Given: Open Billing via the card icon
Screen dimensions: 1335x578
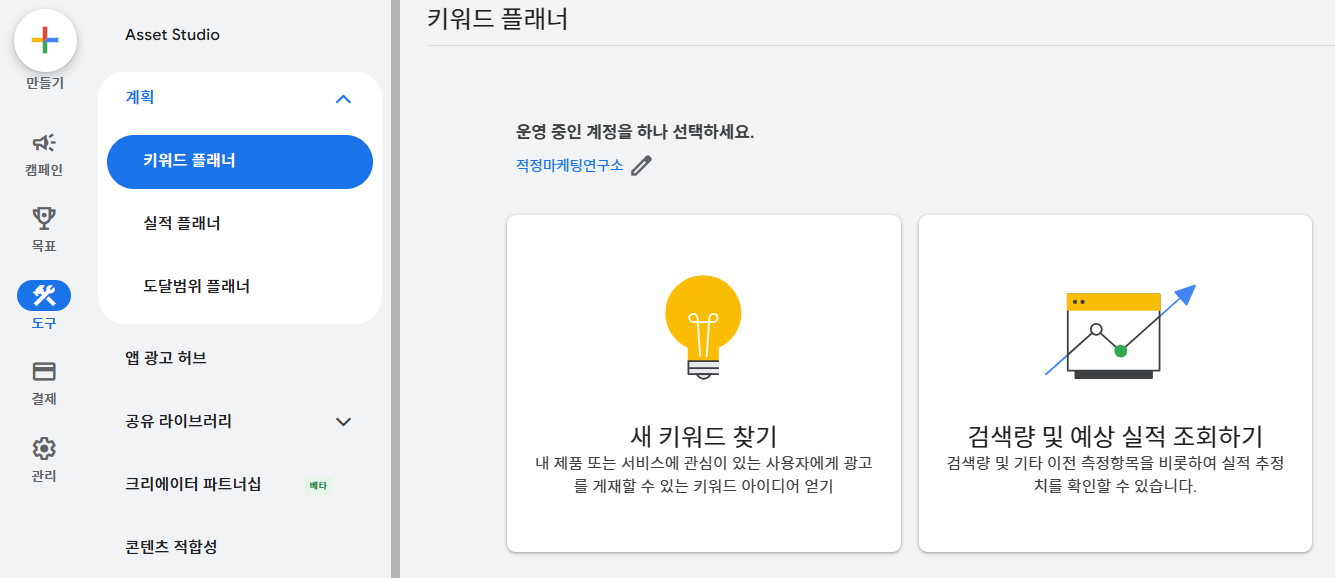Looking at the screenshot, I should (44, 372).
